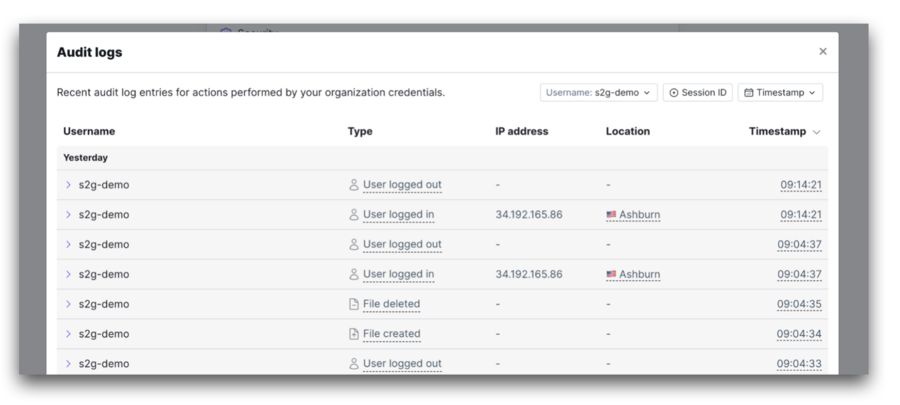Click the calendar icon in Timestamp filter
900x405 pixels.
coord(749,92)
